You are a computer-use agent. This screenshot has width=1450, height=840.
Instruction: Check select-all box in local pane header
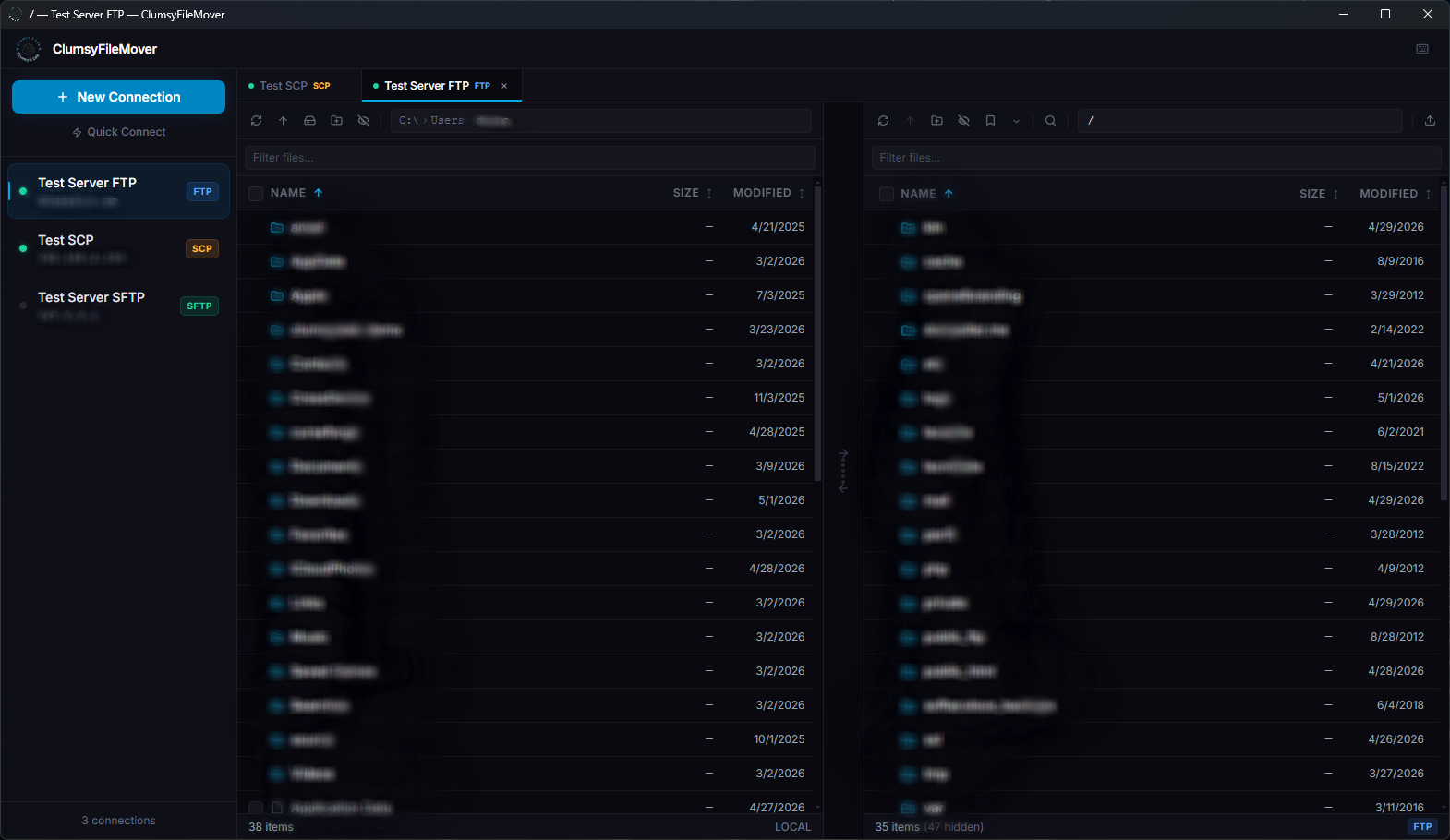[256, 193]
